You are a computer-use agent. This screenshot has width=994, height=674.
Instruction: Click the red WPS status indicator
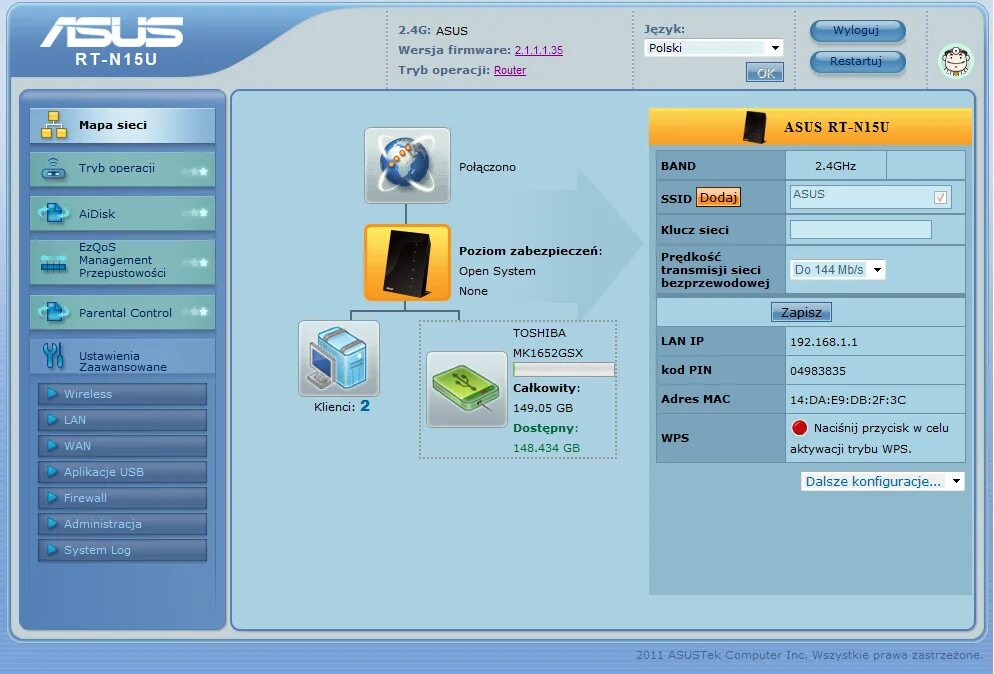click(x=799, y=428)
